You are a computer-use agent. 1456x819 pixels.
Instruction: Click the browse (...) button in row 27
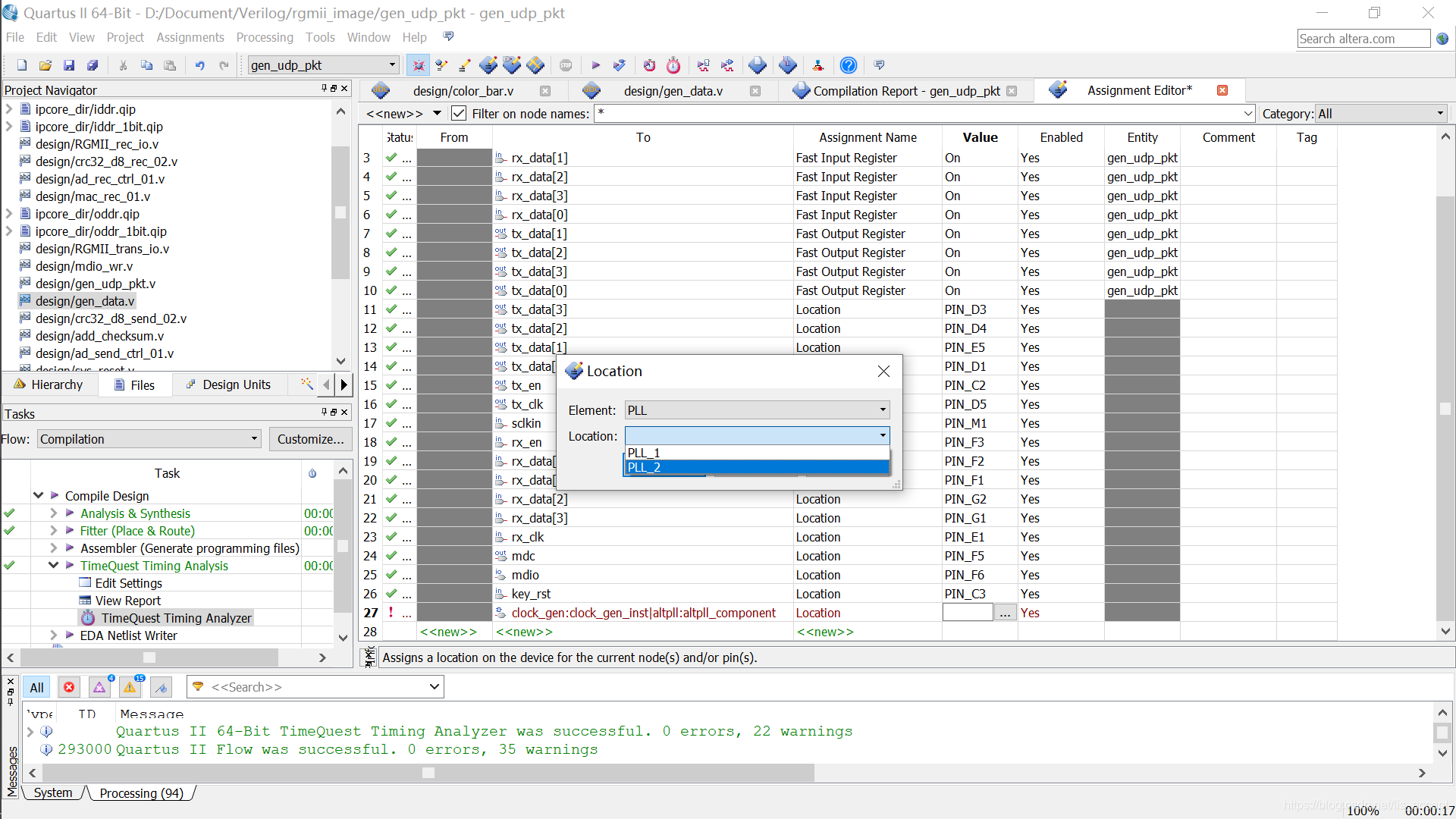tap(1005, 613)
